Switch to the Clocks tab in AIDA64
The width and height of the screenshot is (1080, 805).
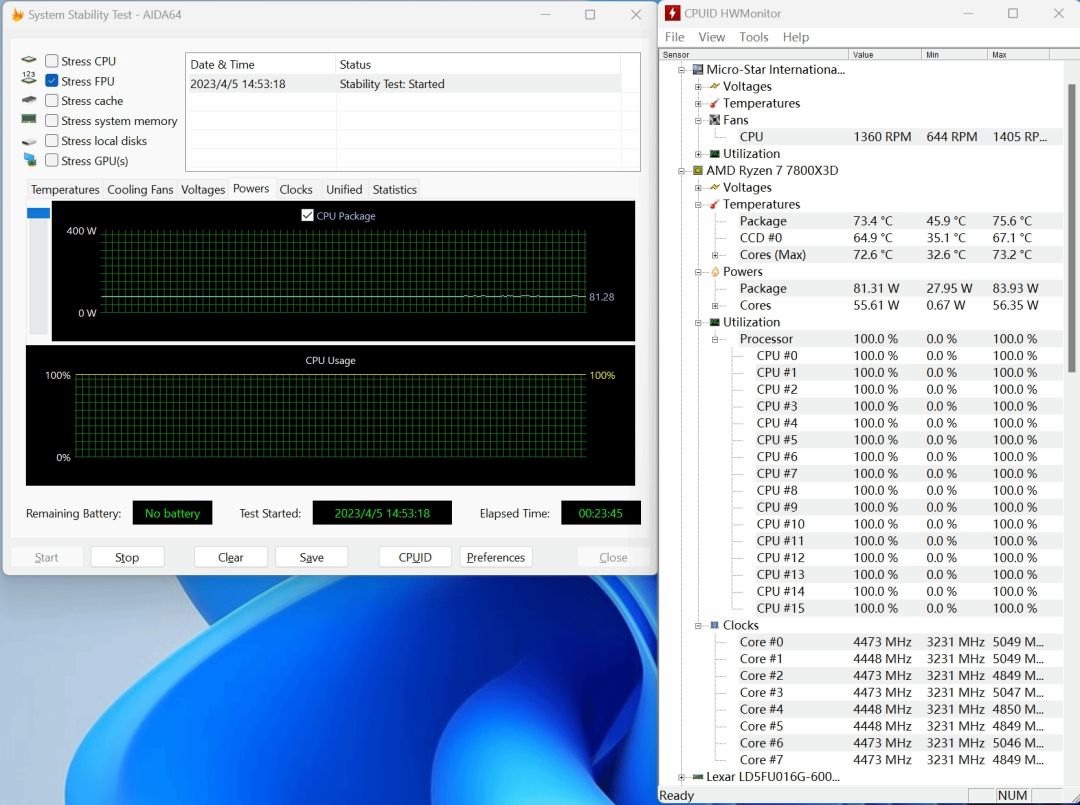[296, 189]
